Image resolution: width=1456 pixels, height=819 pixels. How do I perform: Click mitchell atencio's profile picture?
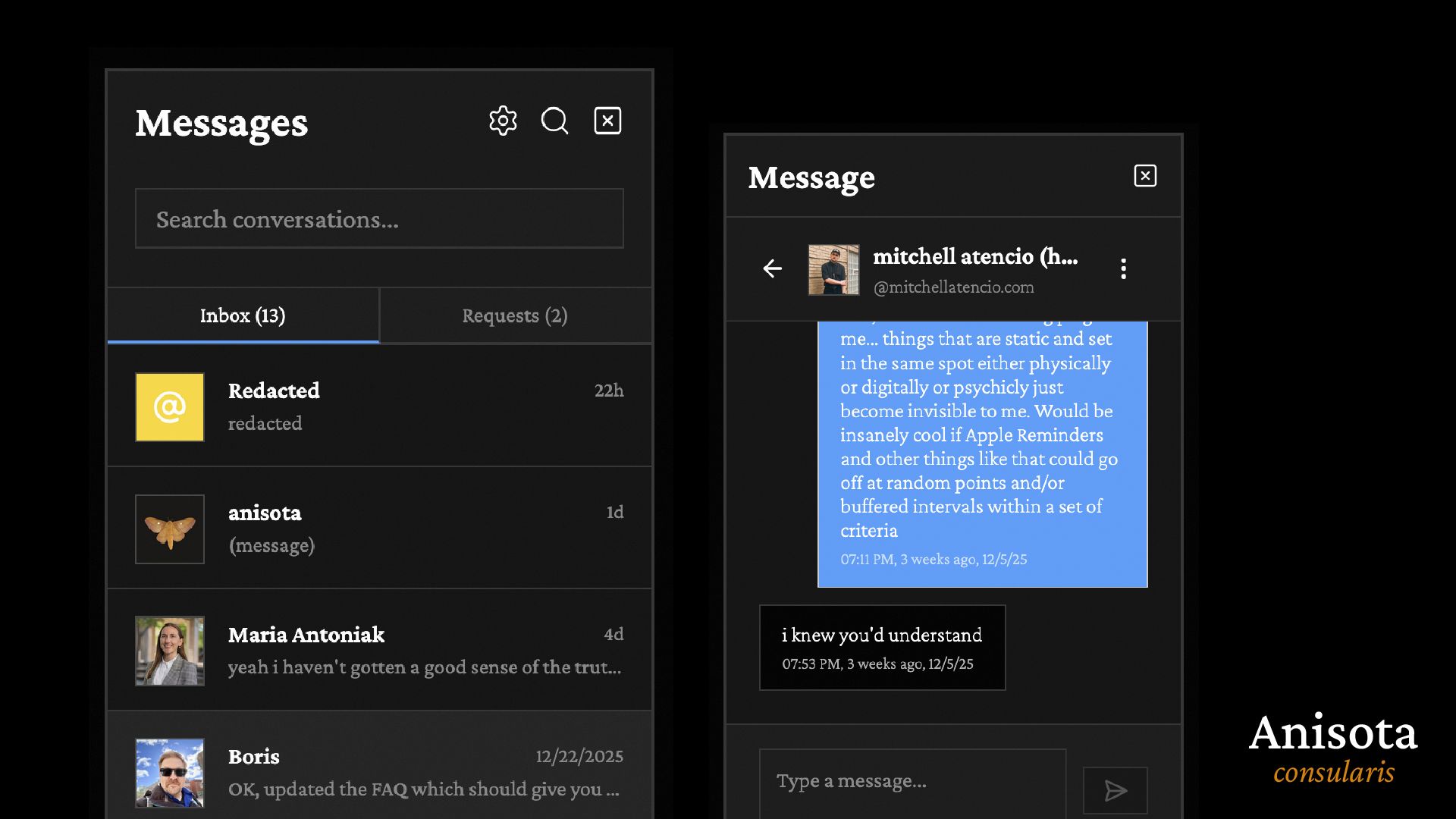click(833, 269)
